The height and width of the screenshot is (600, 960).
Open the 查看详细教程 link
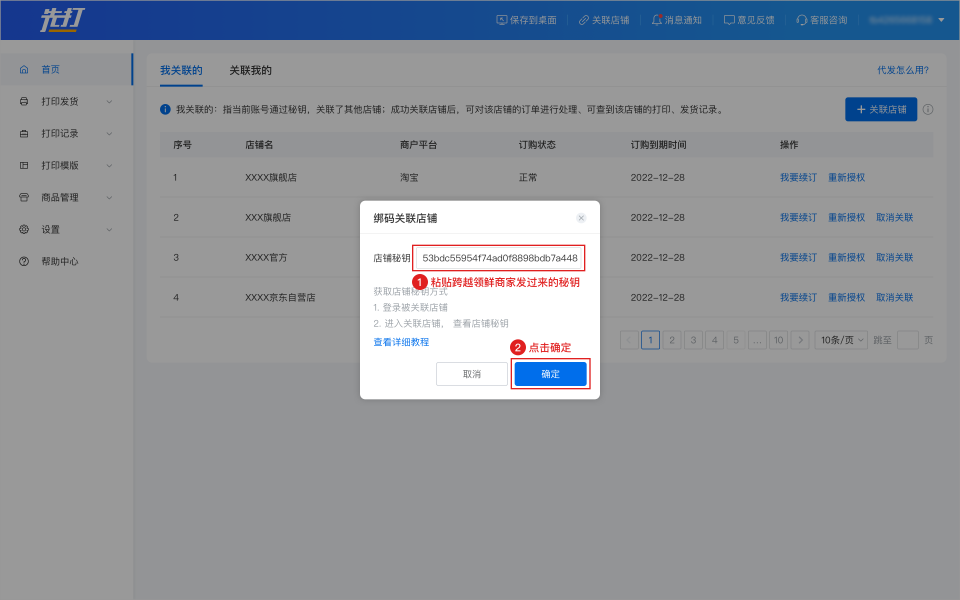pos(401,342)
